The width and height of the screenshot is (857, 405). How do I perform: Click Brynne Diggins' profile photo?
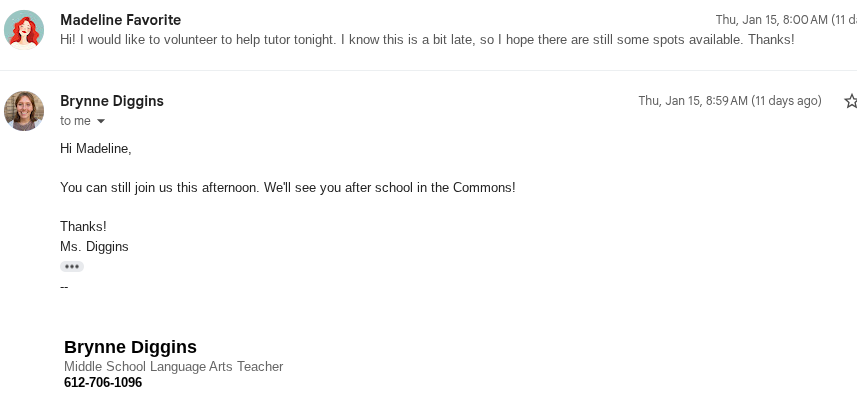(24, 111)
